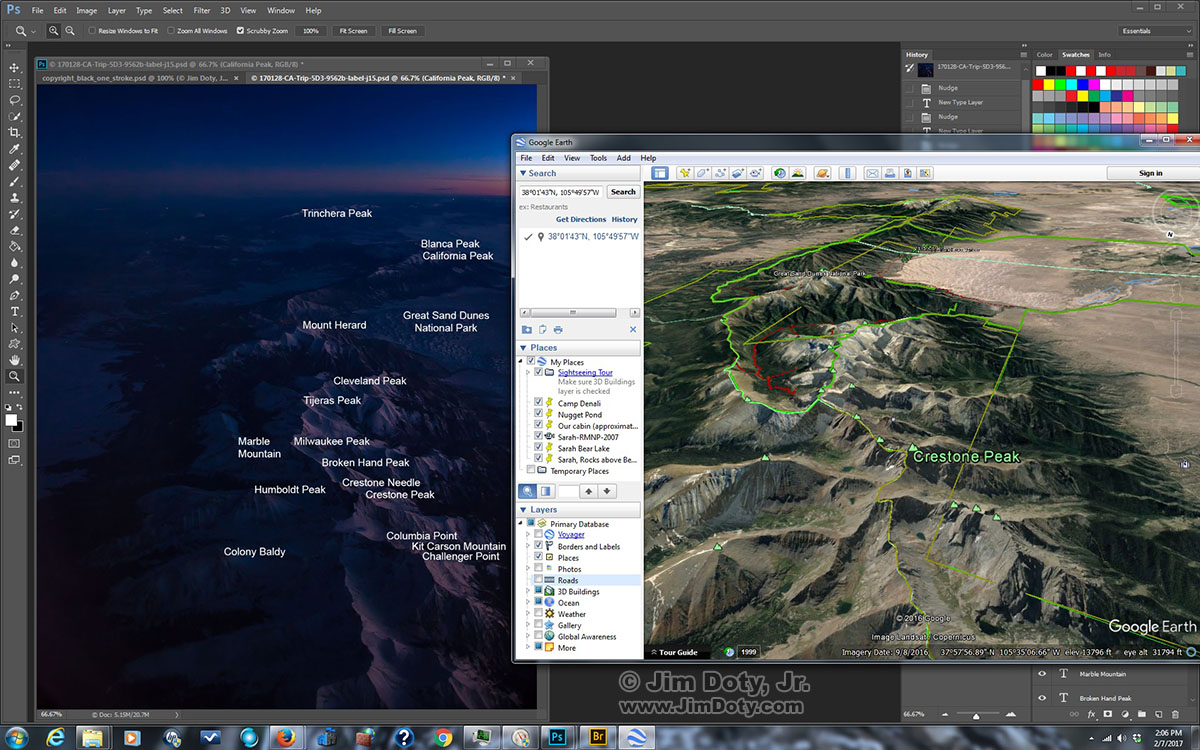Select the Move tool in Photoshop

[x=14, y=67]
